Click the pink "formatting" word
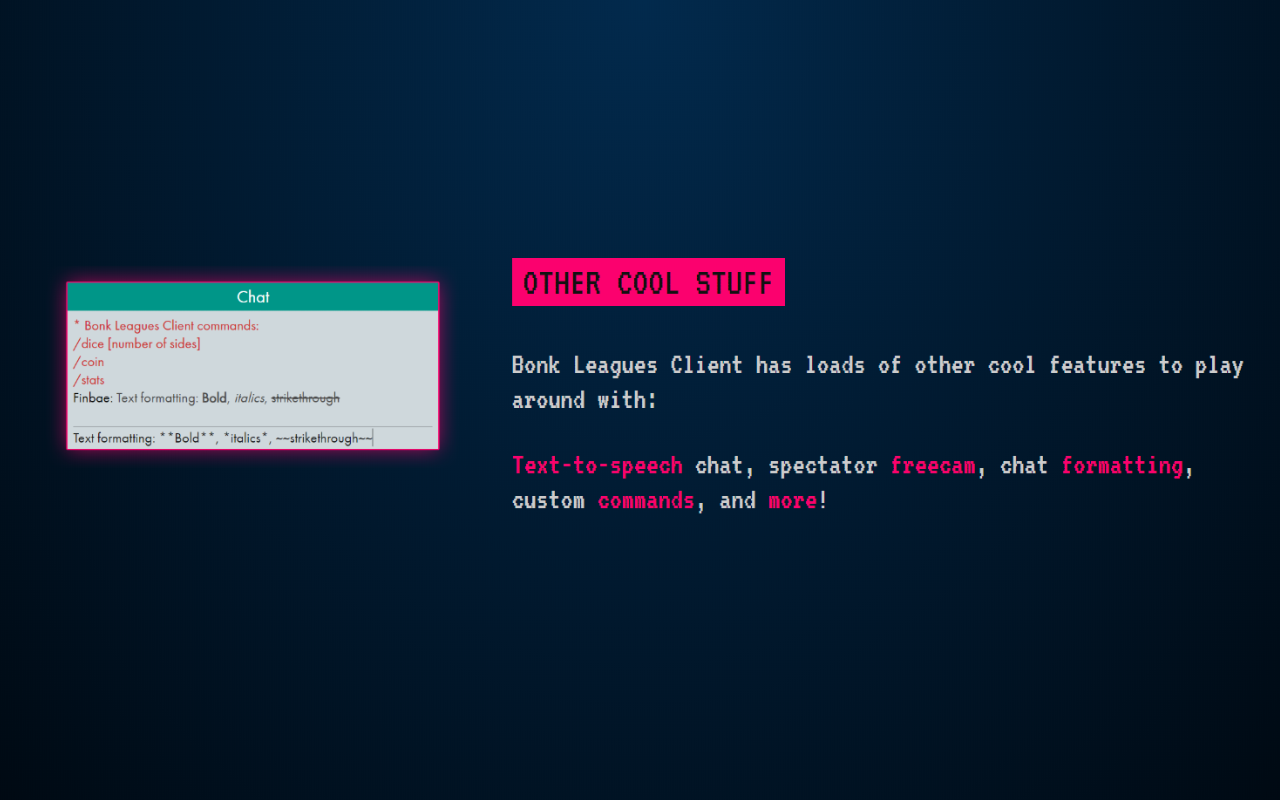Viewport: 1280px width, 800px height. pyautogui.click(x=1122, y=465)
